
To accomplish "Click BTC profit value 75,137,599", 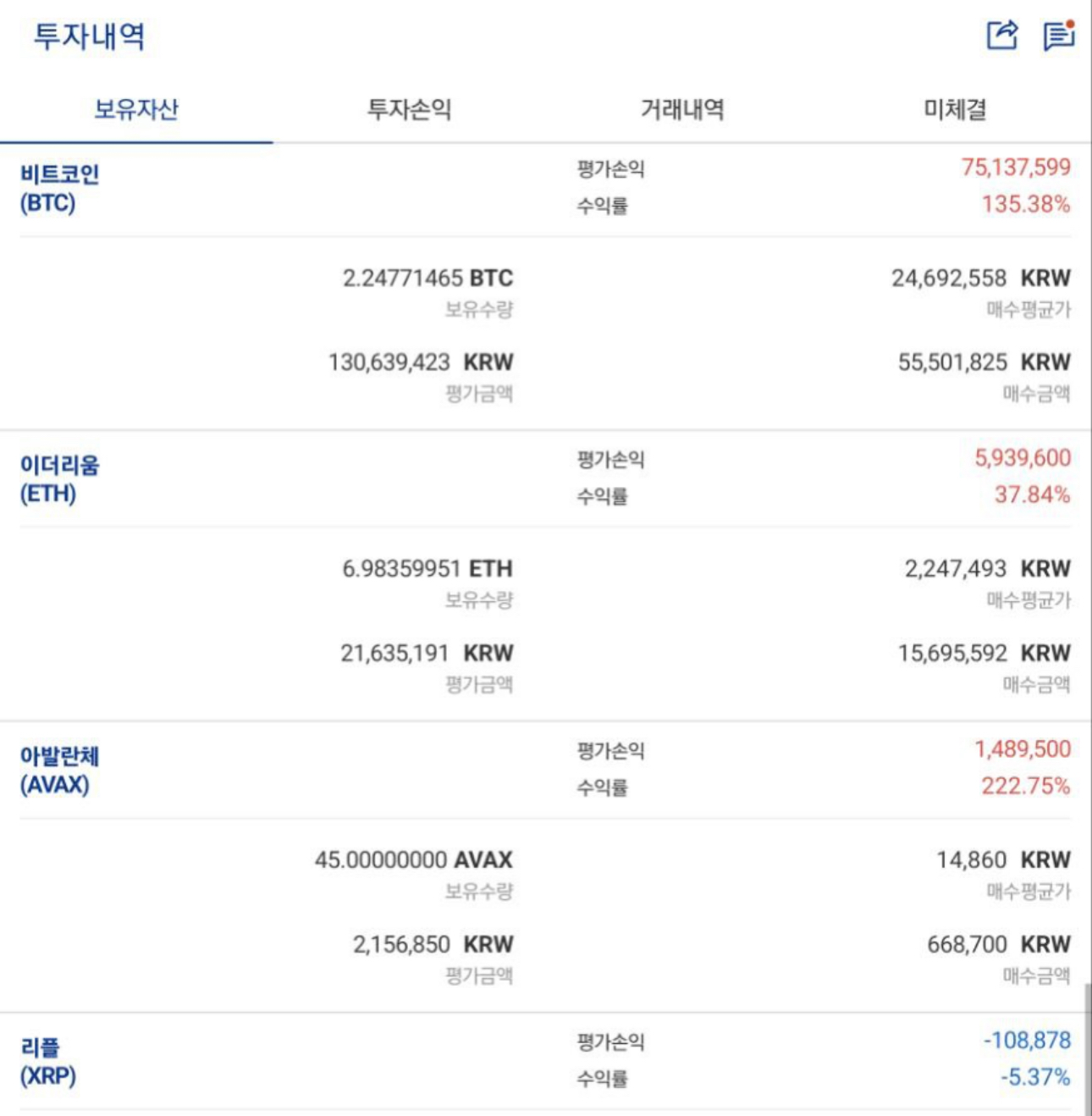I will 1016,167.
